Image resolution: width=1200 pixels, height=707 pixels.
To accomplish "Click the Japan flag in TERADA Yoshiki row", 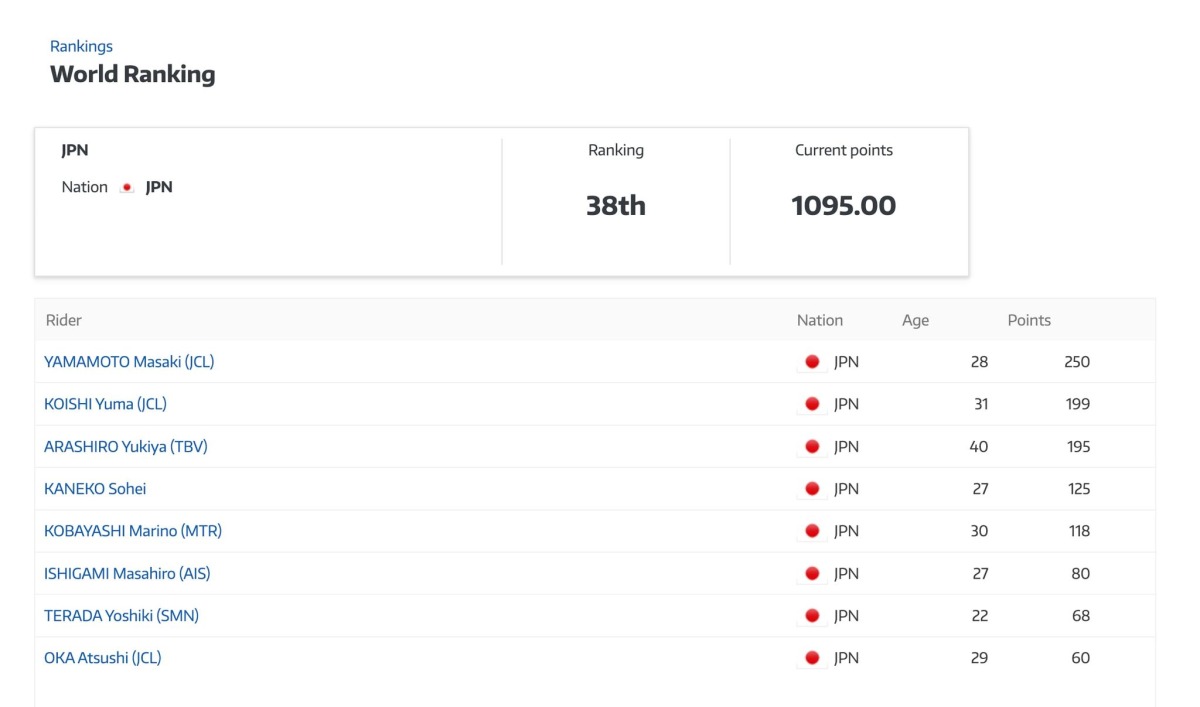I will [812, 616].
